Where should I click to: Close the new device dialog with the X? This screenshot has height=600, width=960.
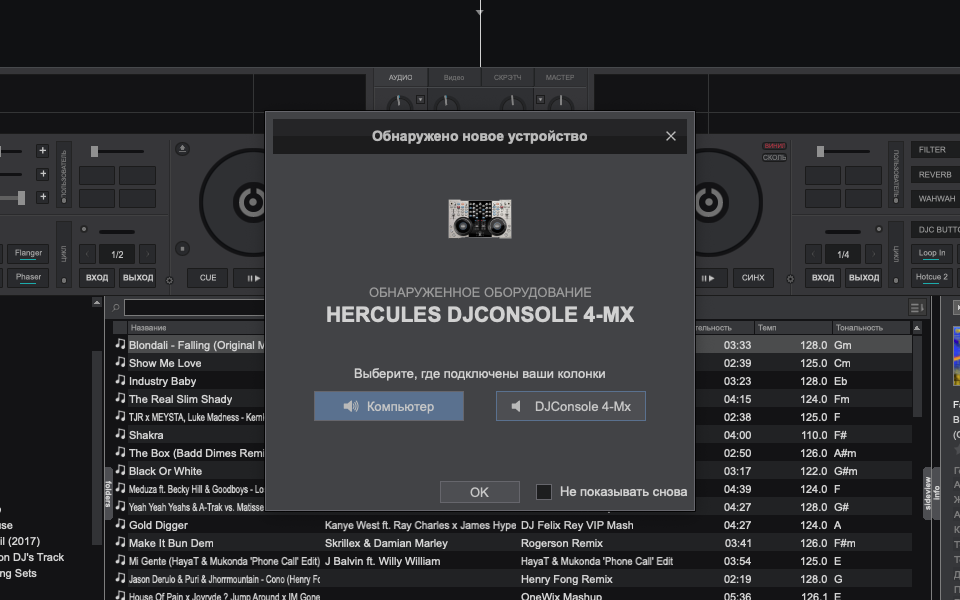pyautogui.click(x=671, y=136)
